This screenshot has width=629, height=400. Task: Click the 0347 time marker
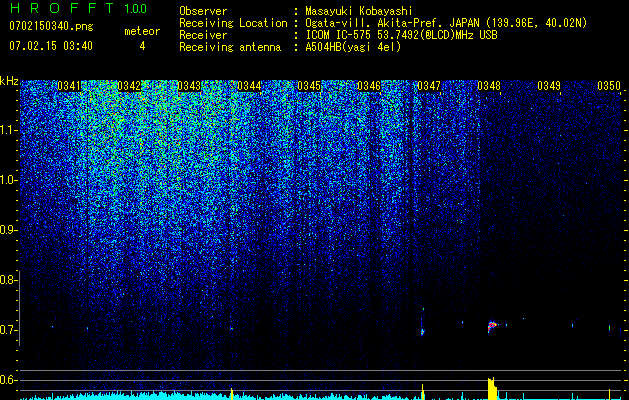point(429,86)
